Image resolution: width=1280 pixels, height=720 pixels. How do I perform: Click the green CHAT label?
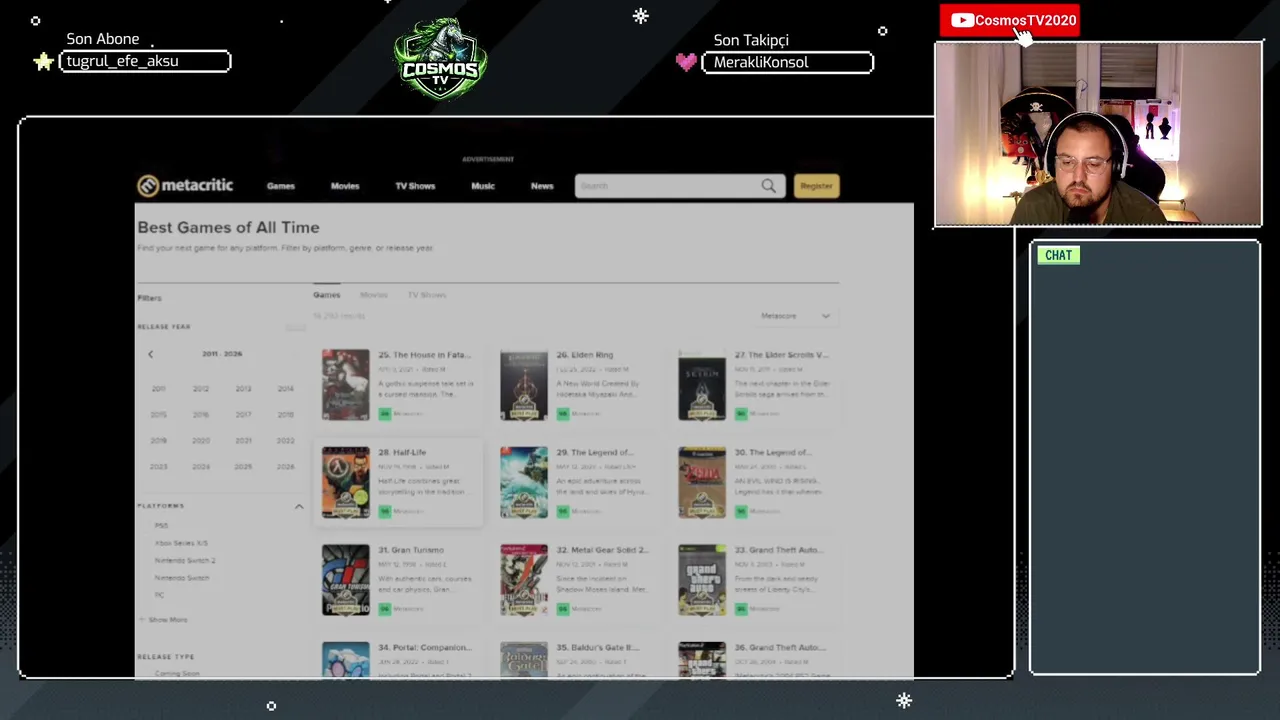[1058, 255]
